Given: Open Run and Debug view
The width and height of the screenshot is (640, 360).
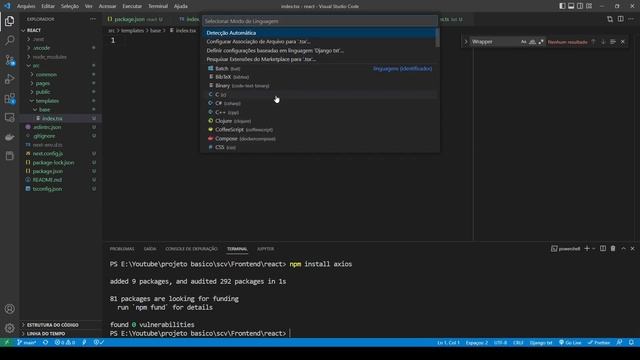Looking at the screenshot, I should pyautogui.click(x=9, y=79).
